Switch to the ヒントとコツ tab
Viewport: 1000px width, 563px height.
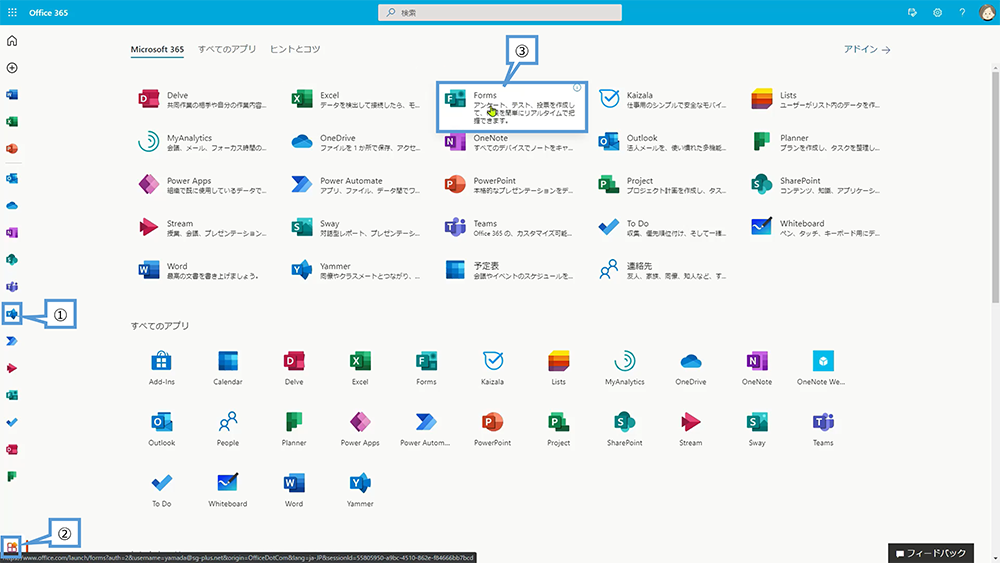coord(295,49)
